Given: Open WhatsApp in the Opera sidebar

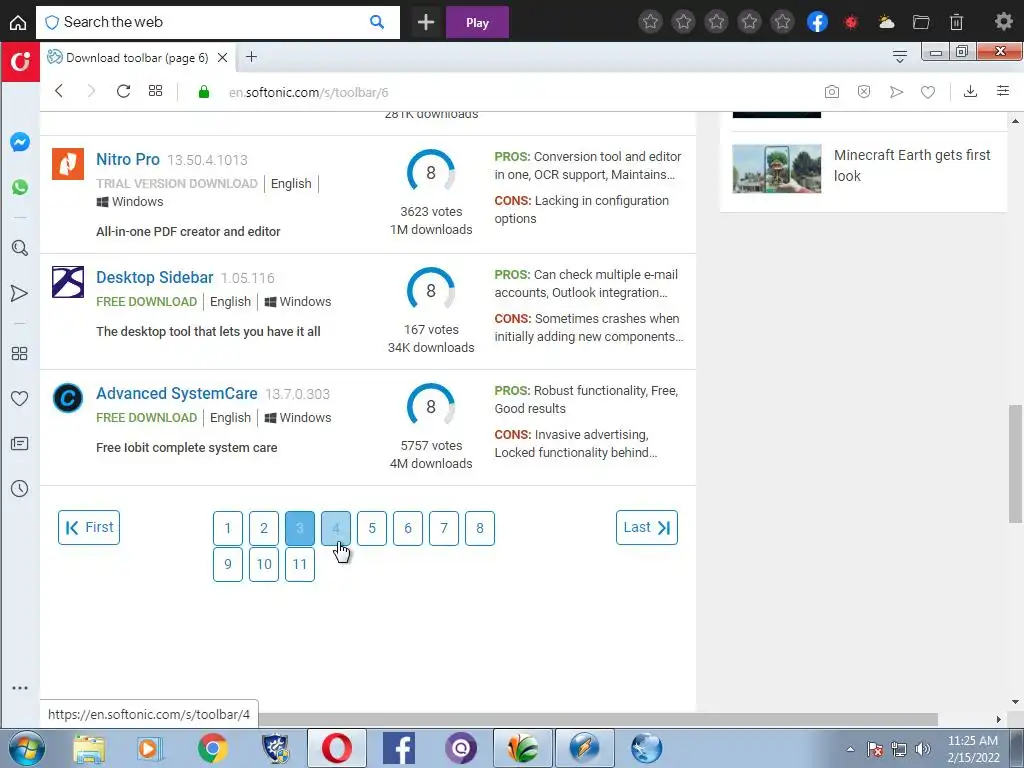Looking at the screenshot, I should pyautogui.click(x=20, y=187).
